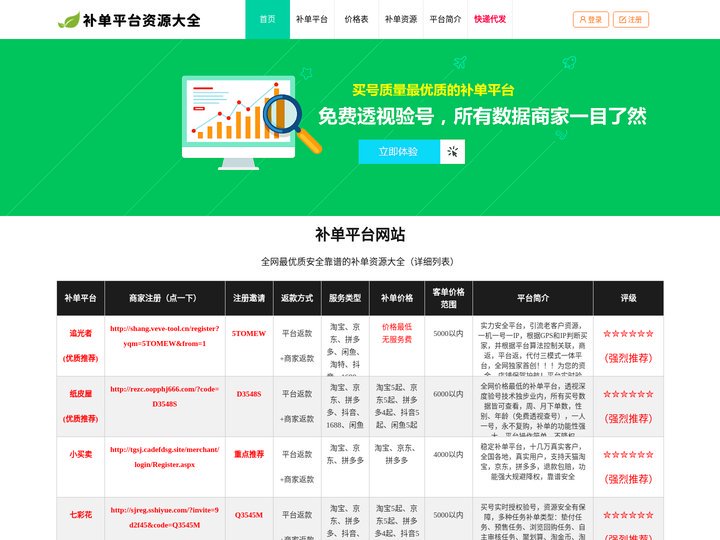Click the star rating in 纸皮屋 row
This screenshot has width=720, height=540.
pos(629,394)
